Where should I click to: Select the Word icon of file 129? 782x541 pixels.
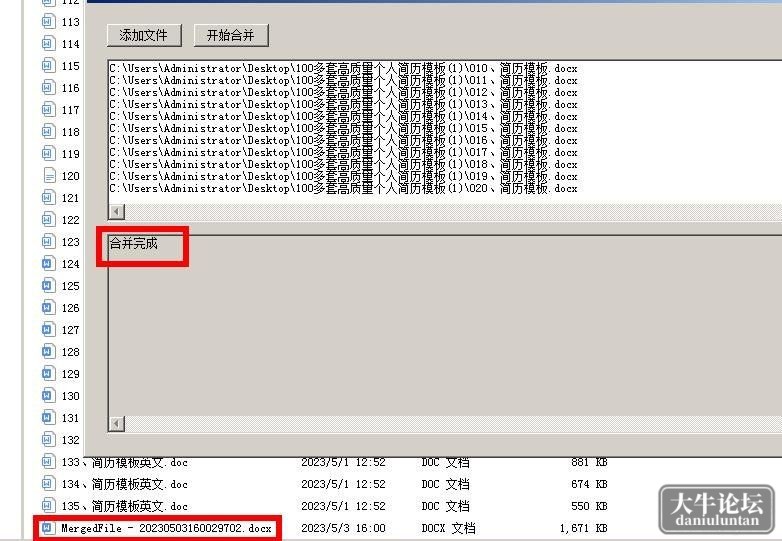click(48, 373)
